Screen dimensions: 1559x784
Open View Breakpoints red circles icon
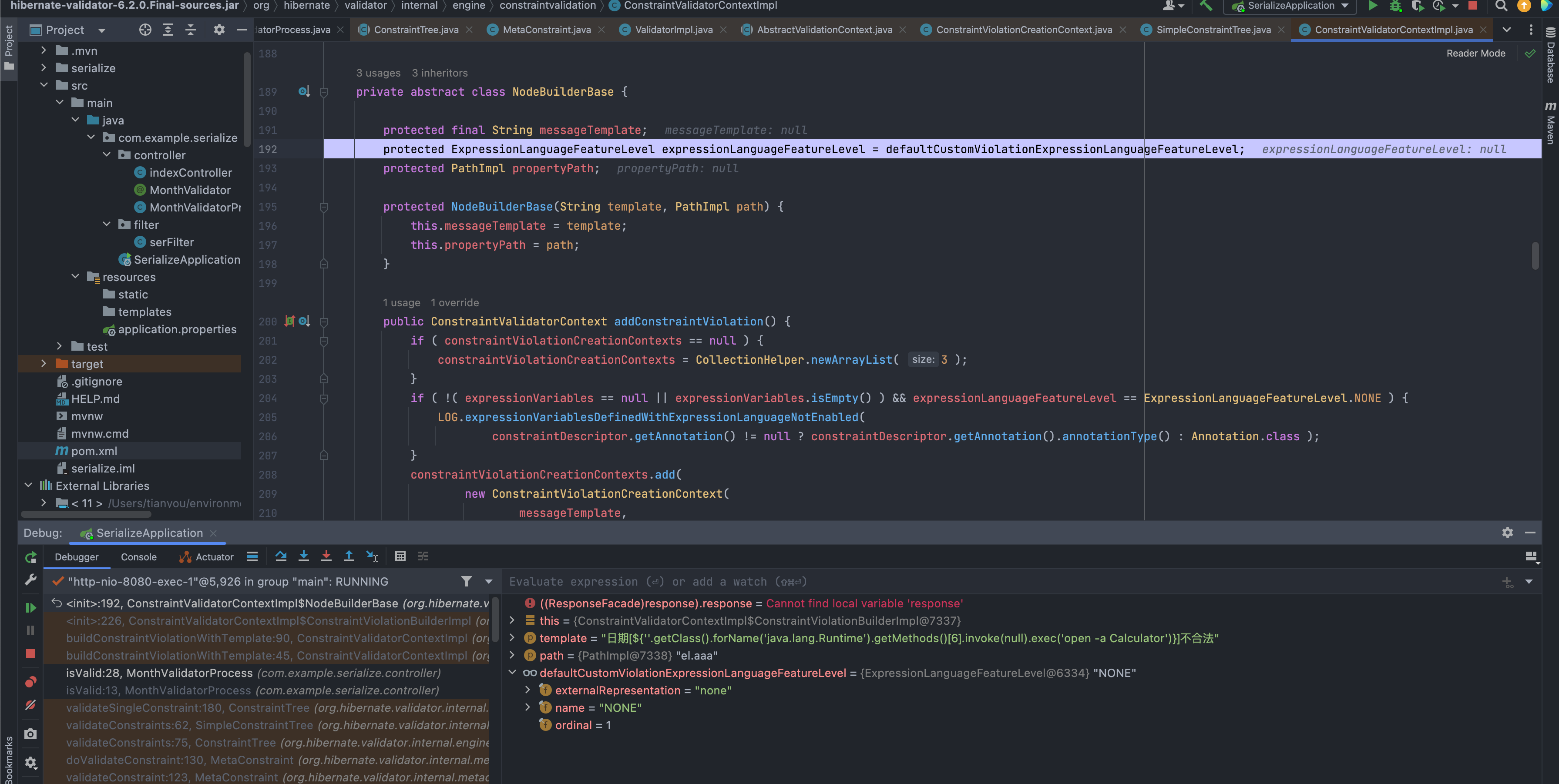pos(31,682)
